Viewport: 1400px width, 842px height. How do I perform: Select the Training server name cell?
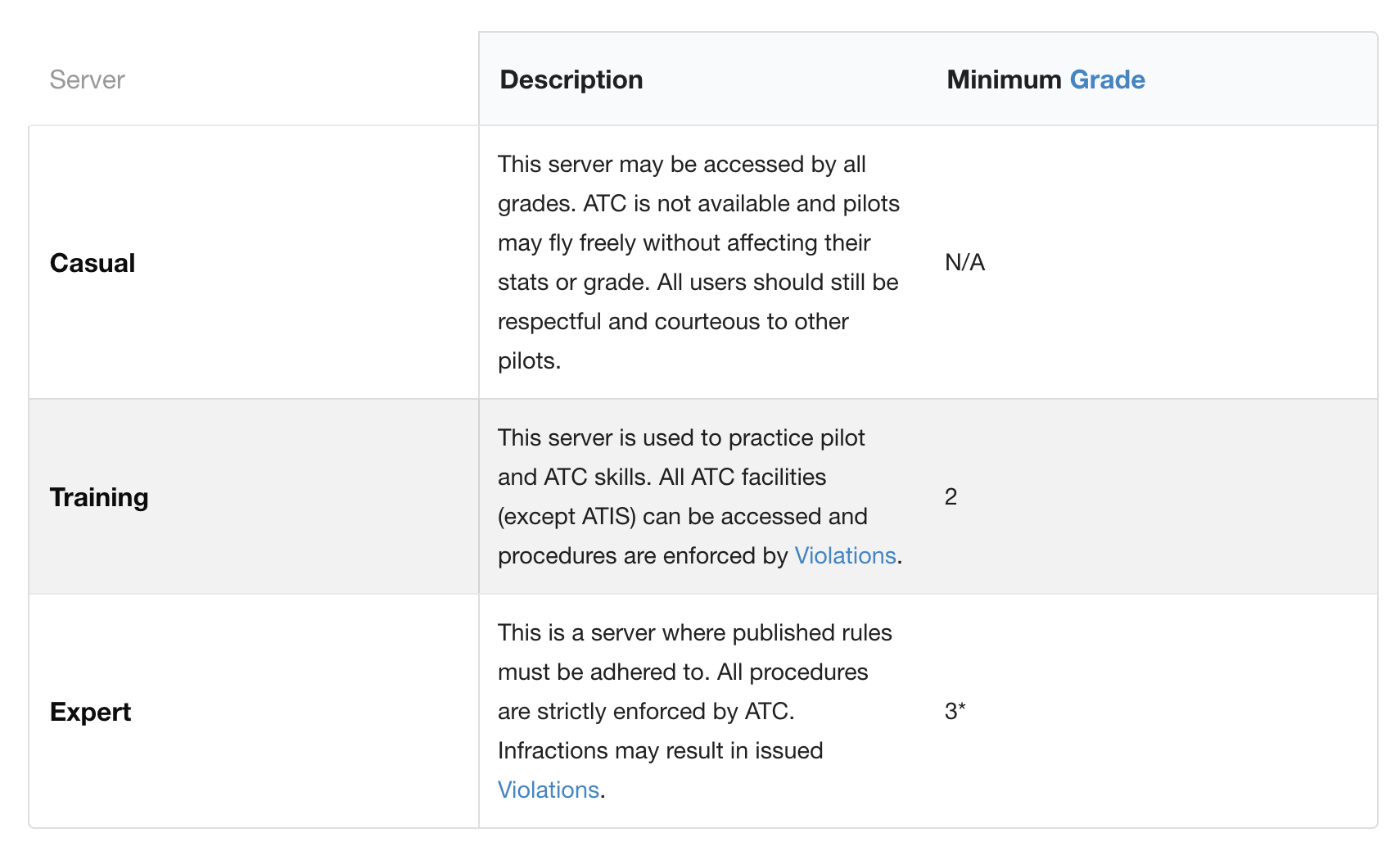click(99, 497)
